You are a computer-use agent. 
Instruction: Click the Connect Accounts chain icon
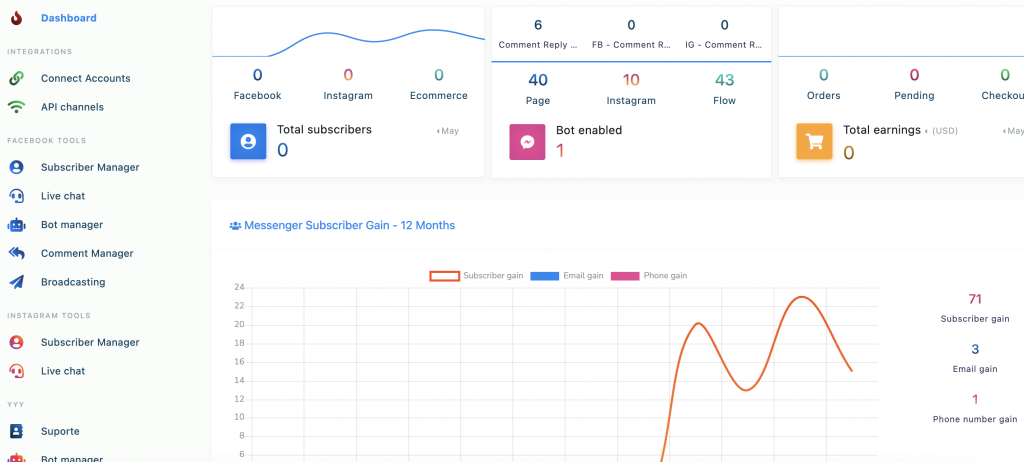[x=16, y=78]
